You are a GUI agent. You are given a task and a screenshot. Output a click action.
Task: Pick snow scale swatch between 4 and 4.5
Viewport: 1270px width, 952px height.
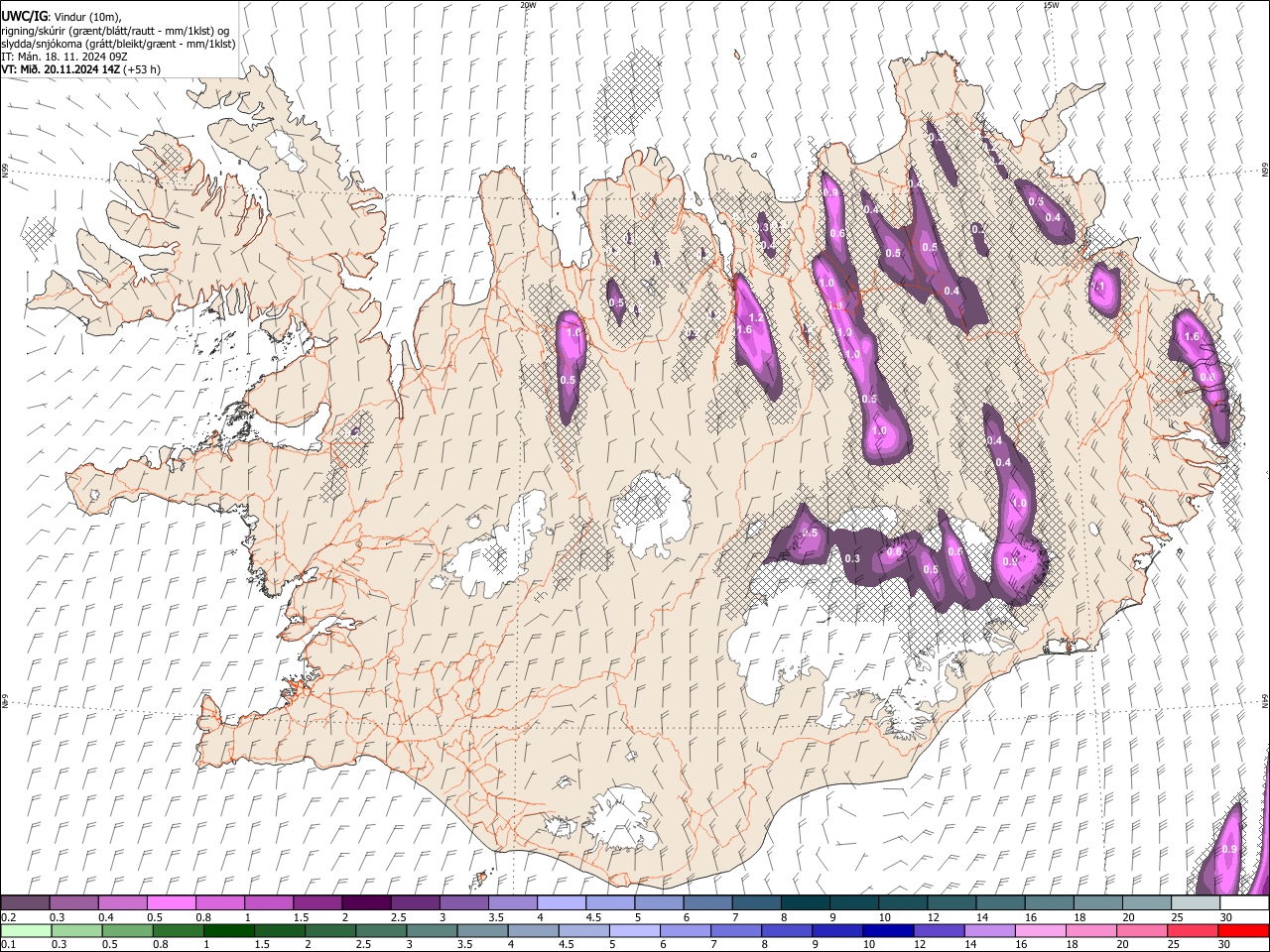[x=562, y=902]
